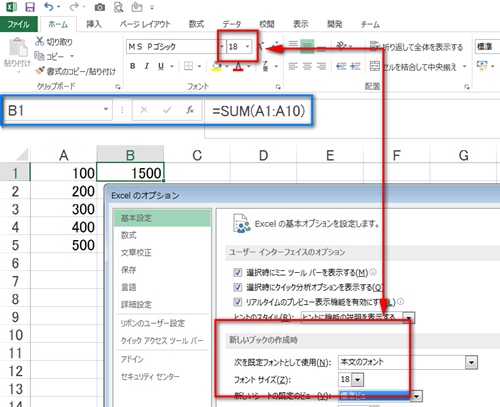Switch to the Insert tab
The height and width of the screenshot is (407, 500).
click(x=94, y=24)
